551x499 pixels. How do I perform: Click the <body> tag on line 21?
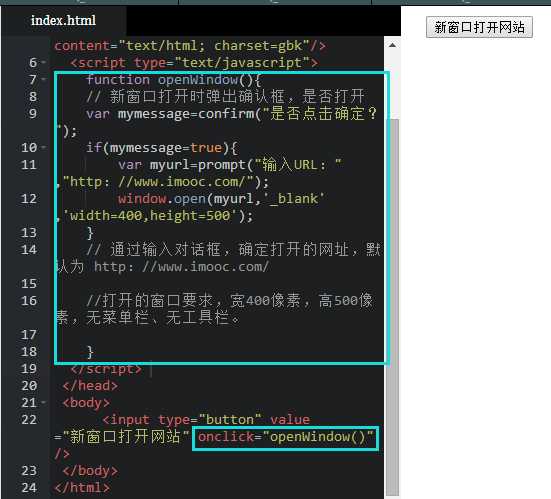pos(86,403)
